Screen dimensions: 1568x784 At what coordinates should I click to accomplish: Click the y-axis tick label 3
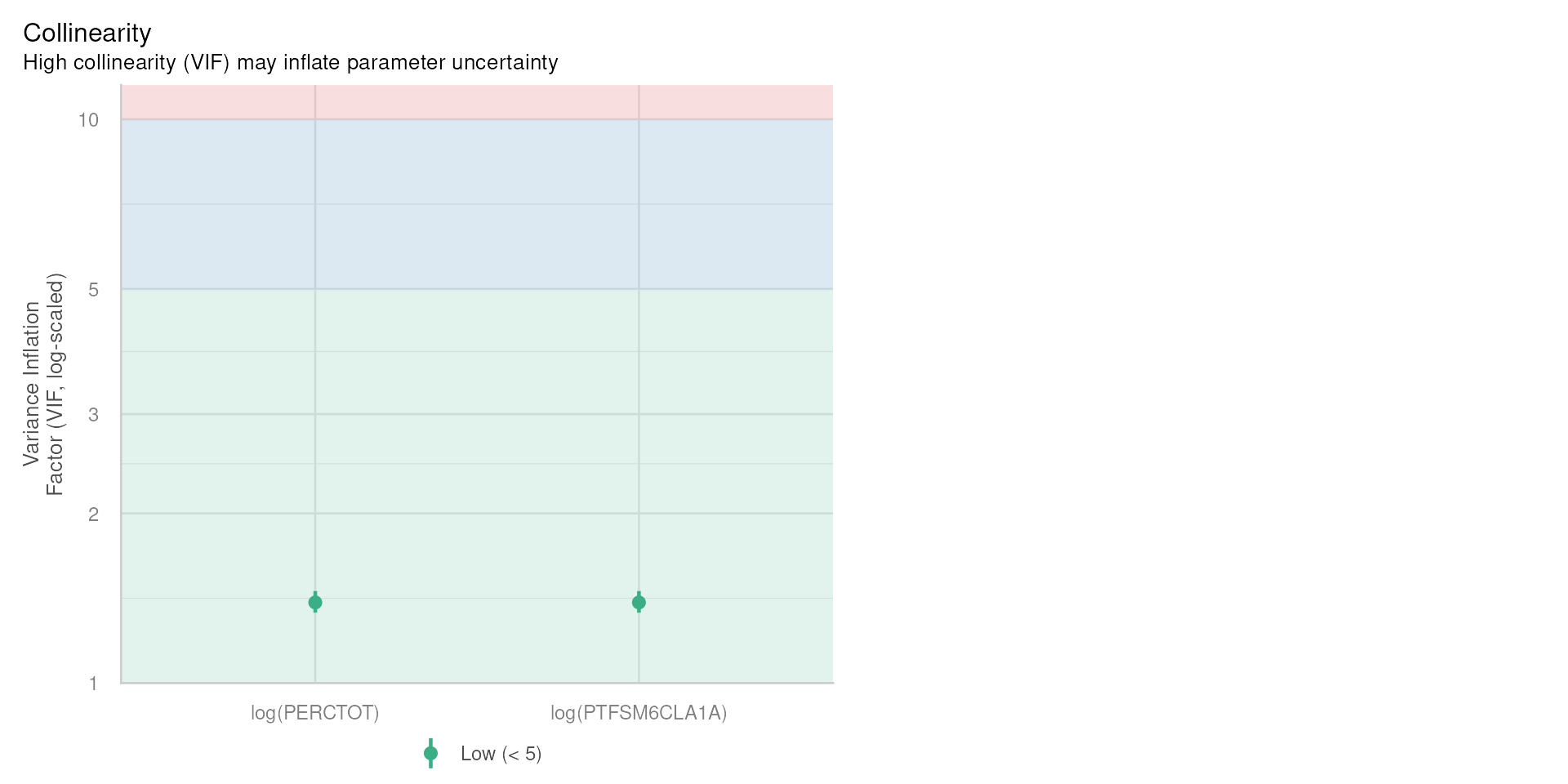click(93, 415)
